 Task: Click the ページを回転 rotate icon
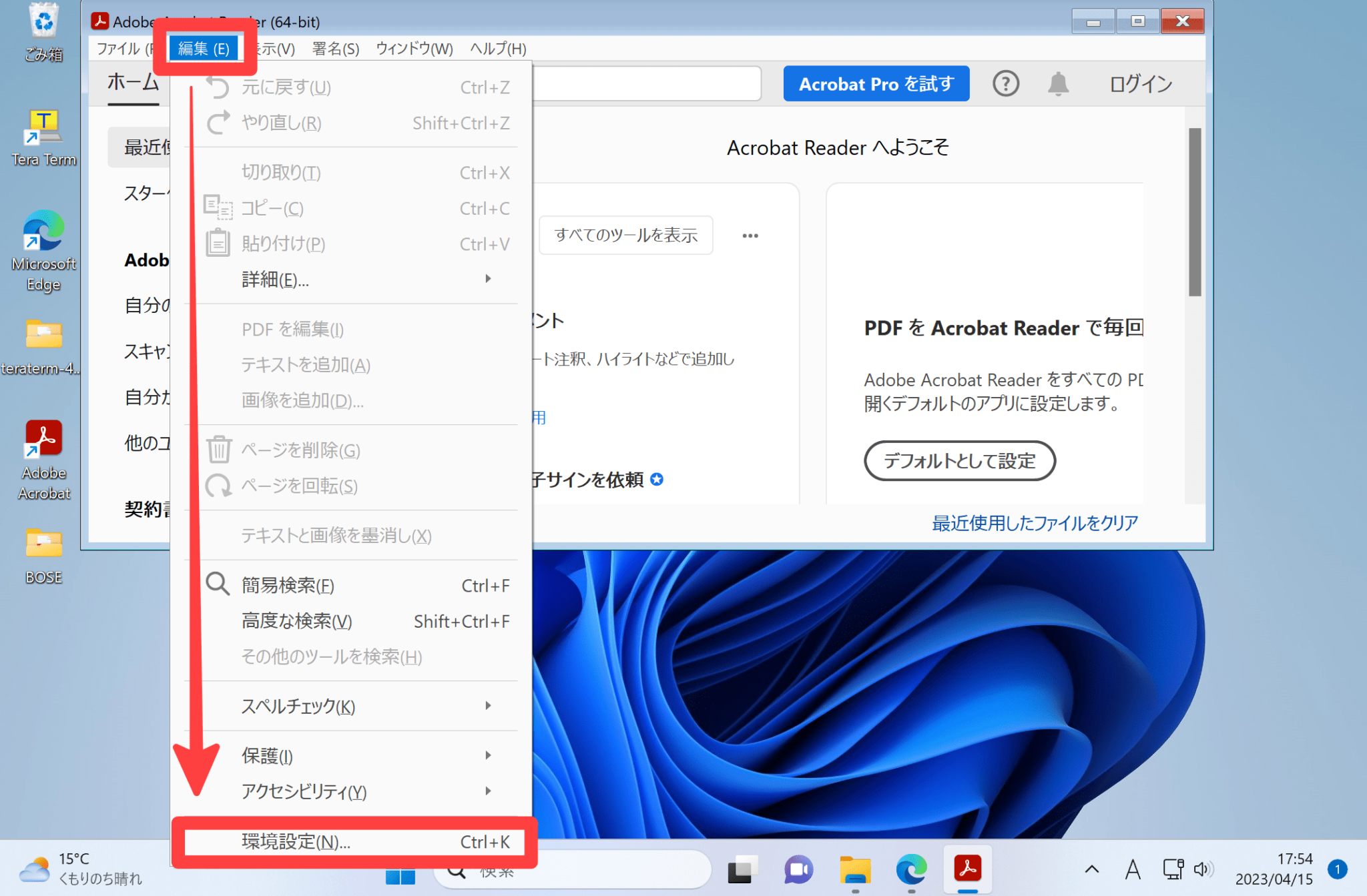tap(217, 486)
